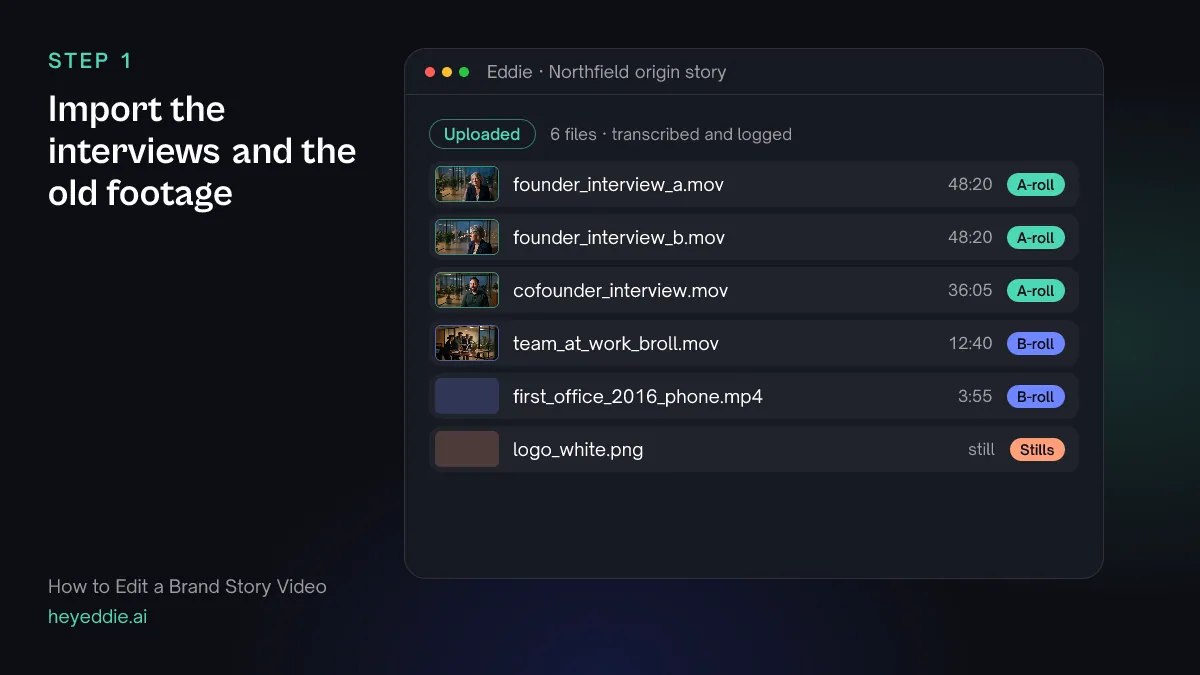
Task: Select file name logo_white.png
Action: [578, 450]
